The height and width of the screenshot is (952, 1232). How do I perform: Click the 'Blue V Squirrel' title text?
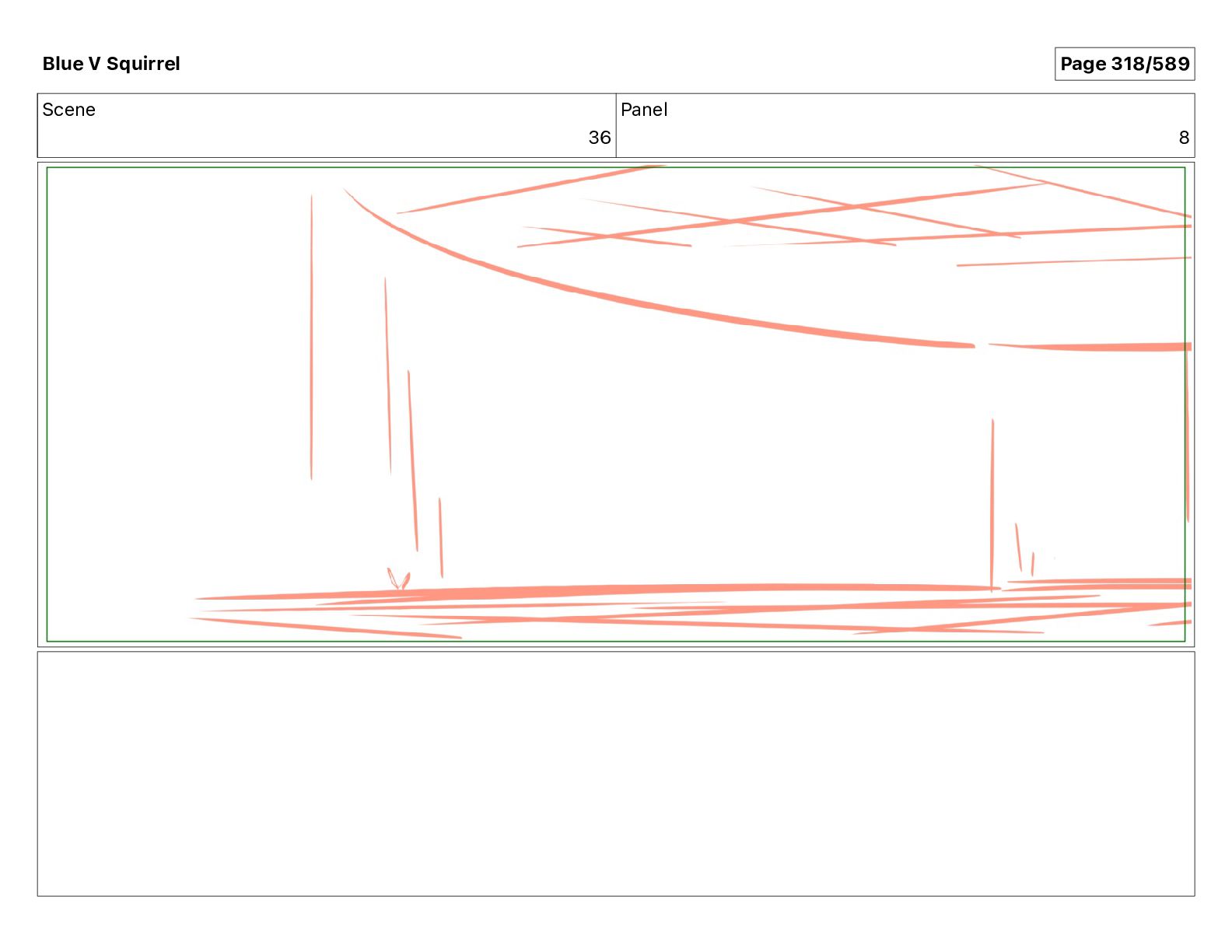[x=111, y=64]
